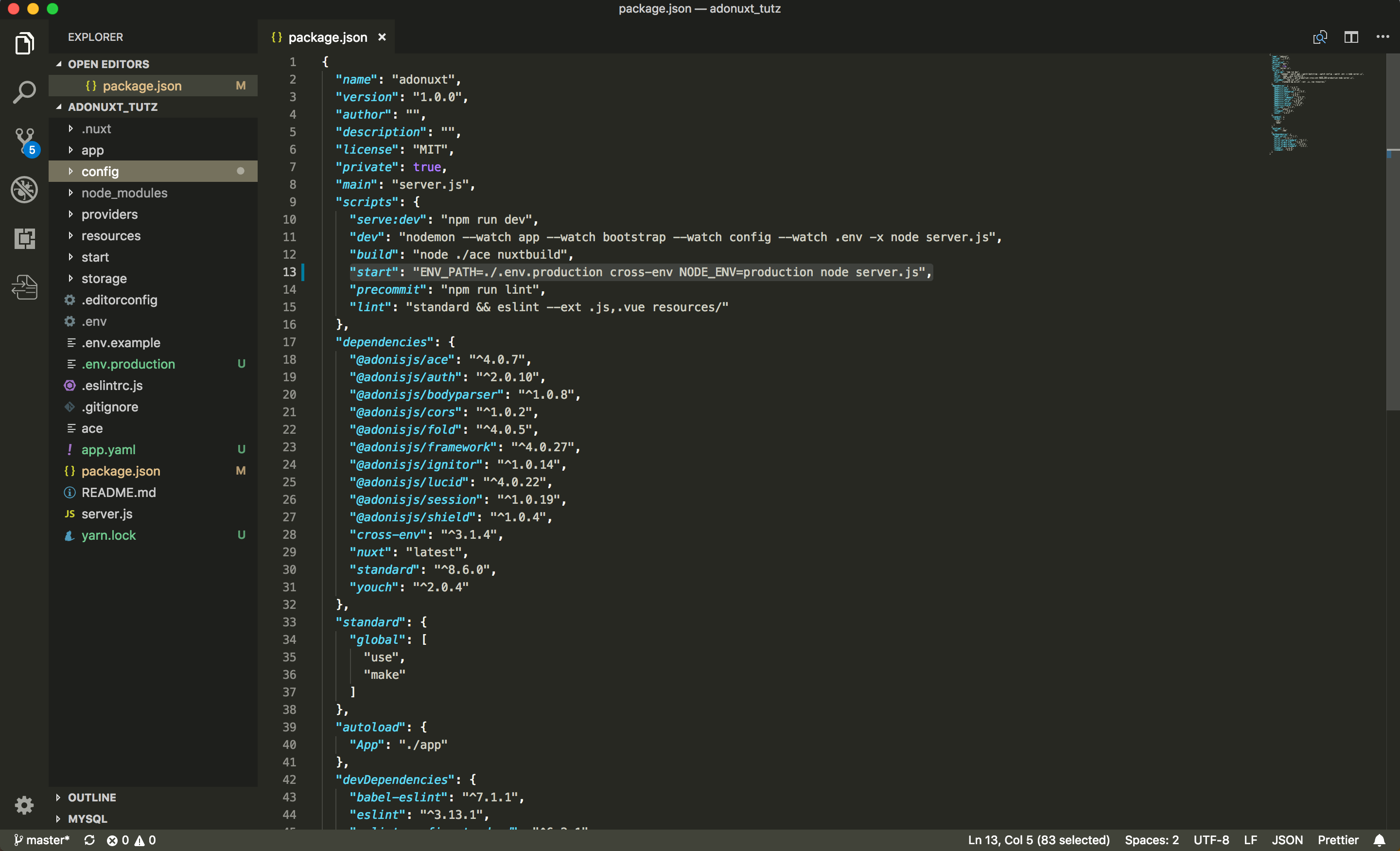
Task: Open the yarn.lock file
Action: (152, 535)
